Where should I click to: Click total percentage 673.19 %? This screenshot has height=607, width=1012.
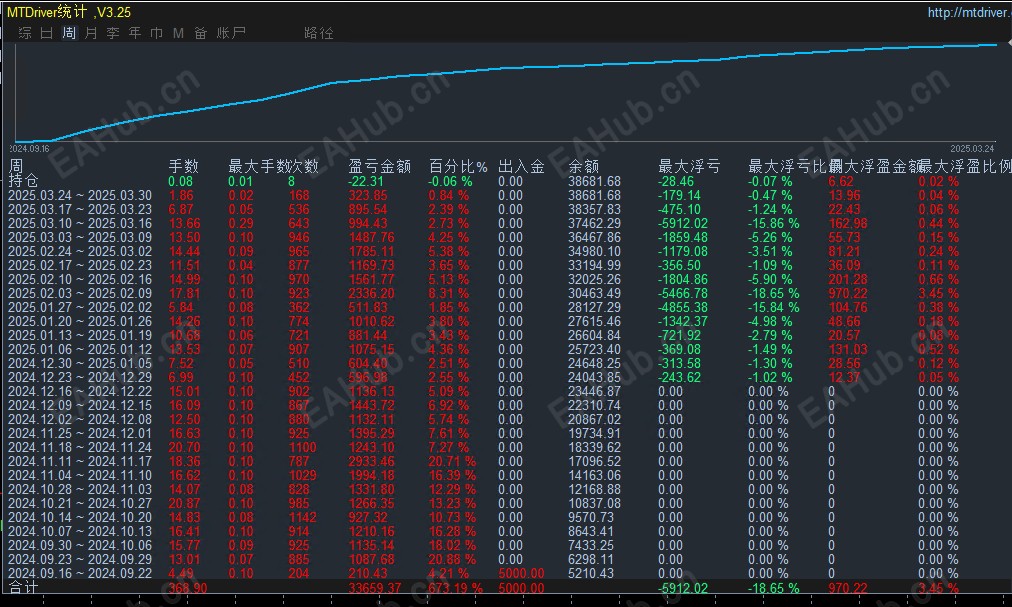(x=456, y=588)
